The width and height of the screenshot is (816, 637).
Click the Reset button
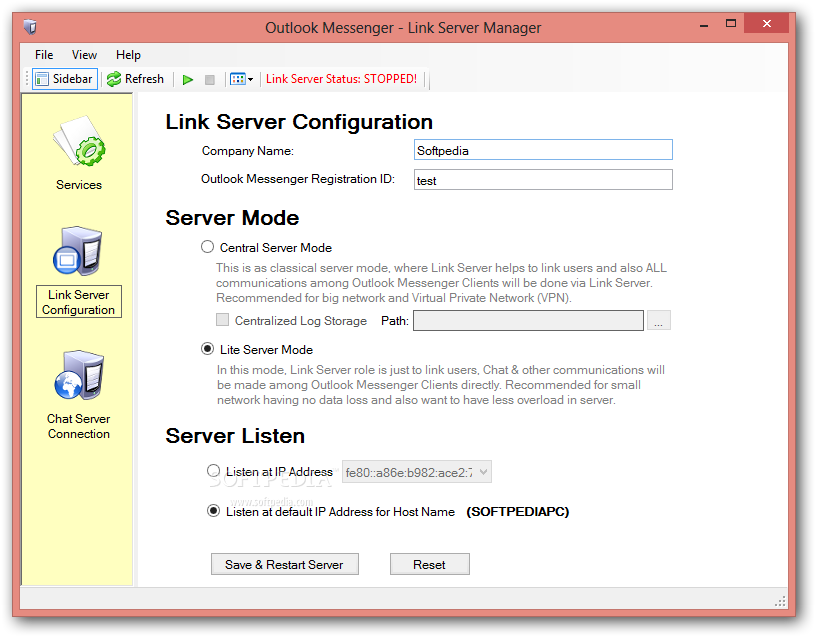tap(429, 565)
